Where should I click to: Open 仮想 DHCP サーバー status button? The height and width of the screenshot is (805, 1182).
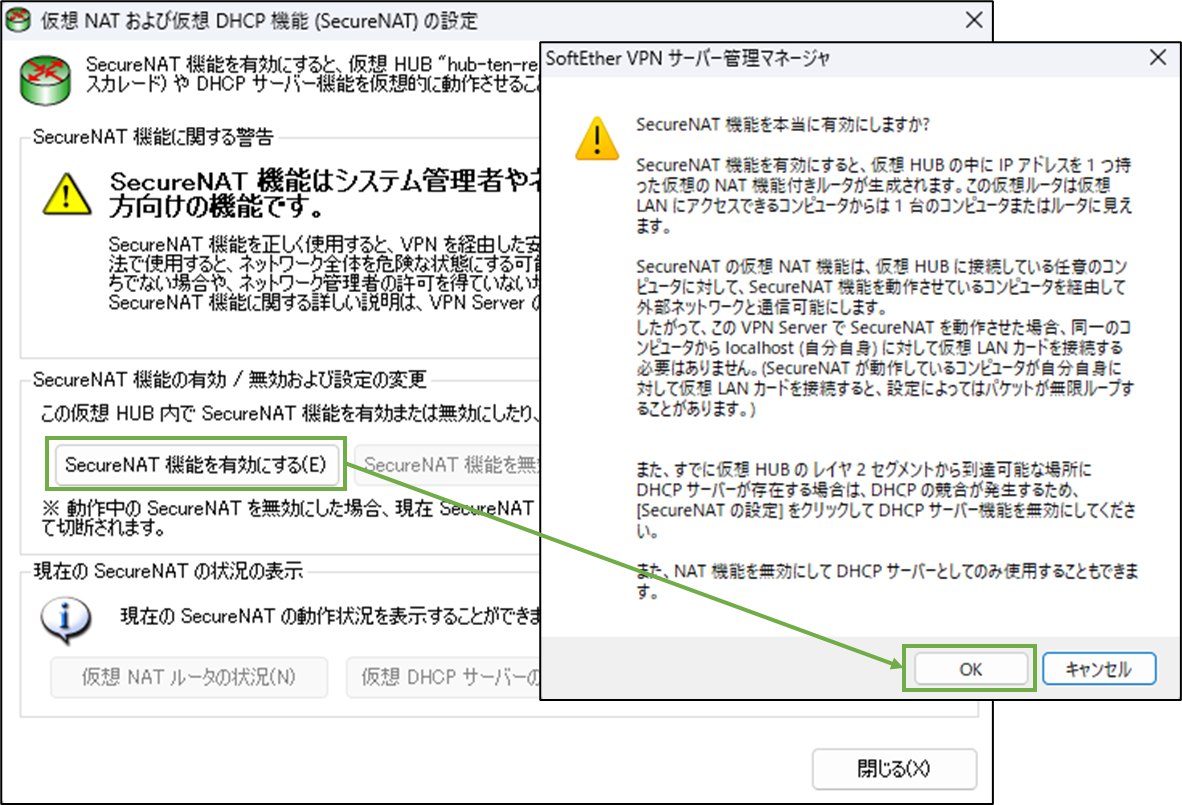click(443, 677)
